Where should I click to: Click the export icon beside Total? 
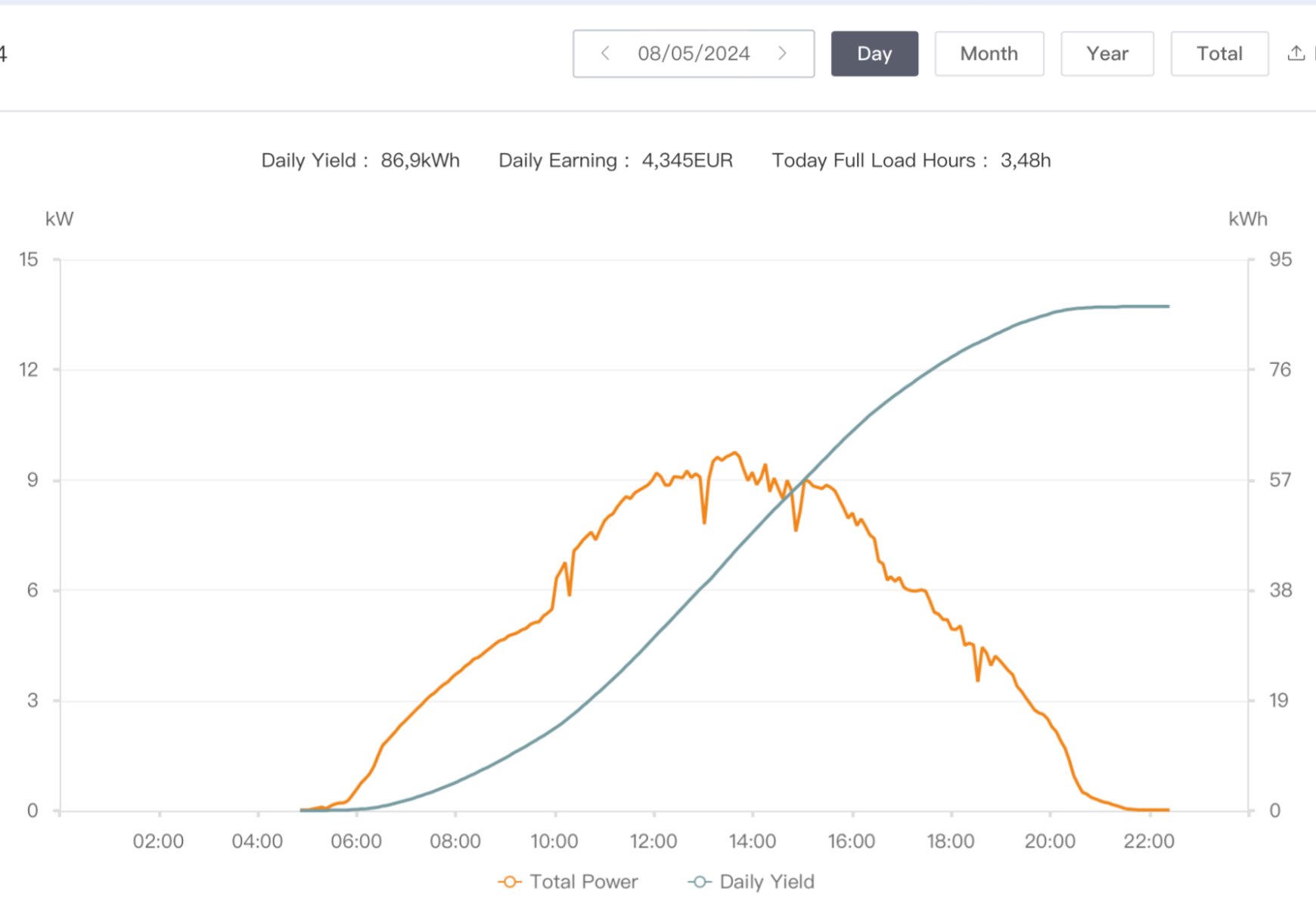click(1296, 54)
